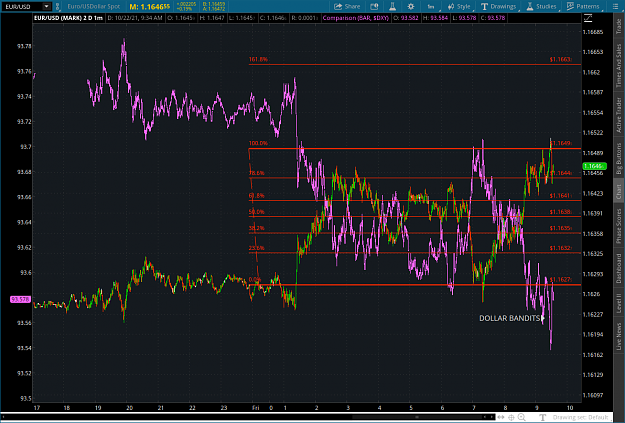
Task: Click the crosshair target icon at bottom
Action: pyautogui.click(x=511, y=417)
